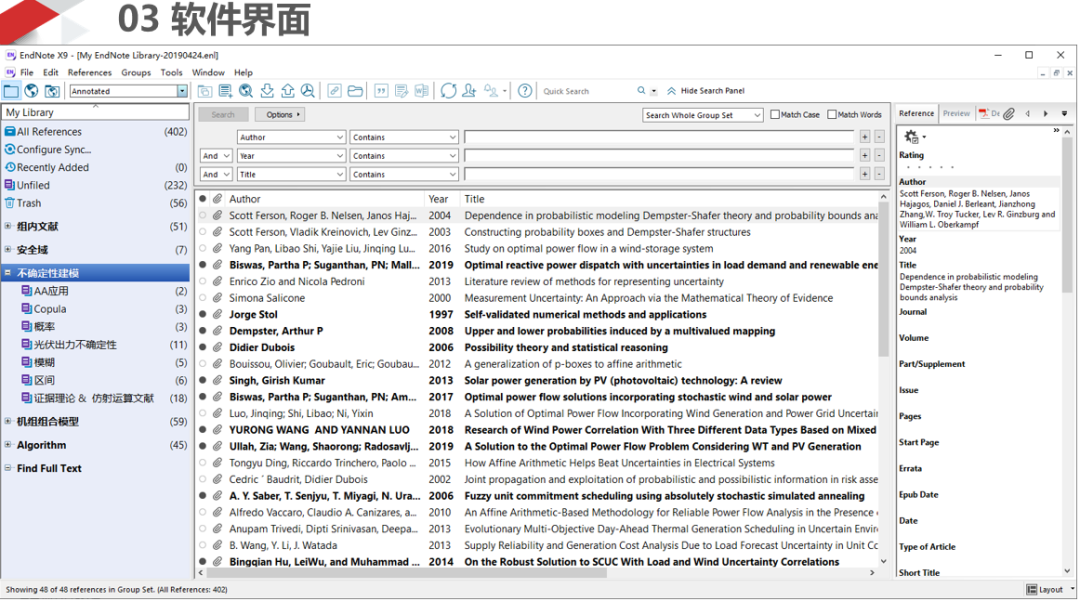The height and width of the screenshot is (601, 1080).
Task: Create a New Reference using toolbar icon
Action: tap(225, 91)
